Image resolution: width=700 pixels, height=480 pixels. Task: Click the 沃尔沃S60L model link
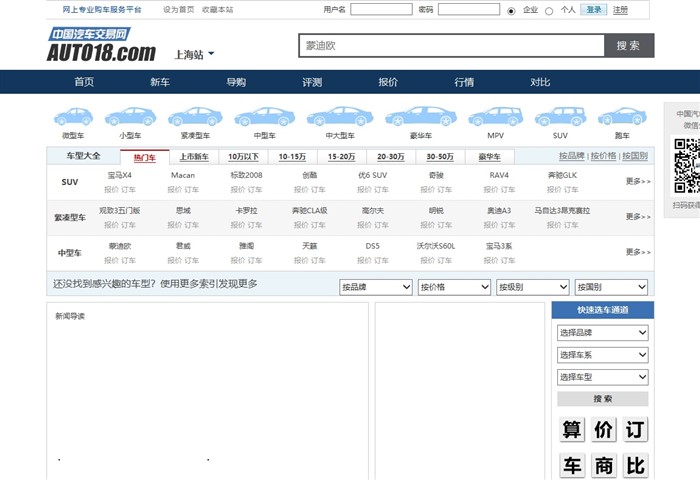pyautogui.click(x=436, y=246)
